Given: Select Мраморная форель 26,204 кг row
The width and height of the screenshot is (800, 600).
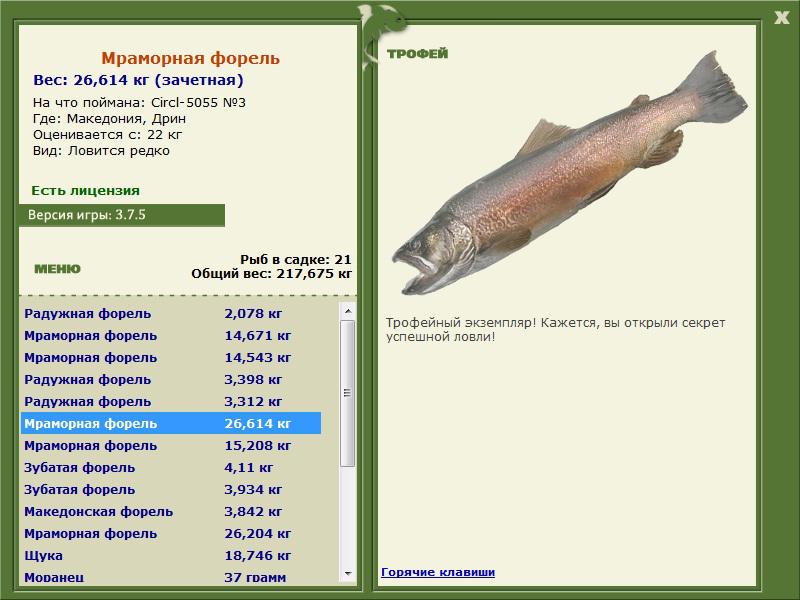Looking at the screenshot, I should point(170,534).
